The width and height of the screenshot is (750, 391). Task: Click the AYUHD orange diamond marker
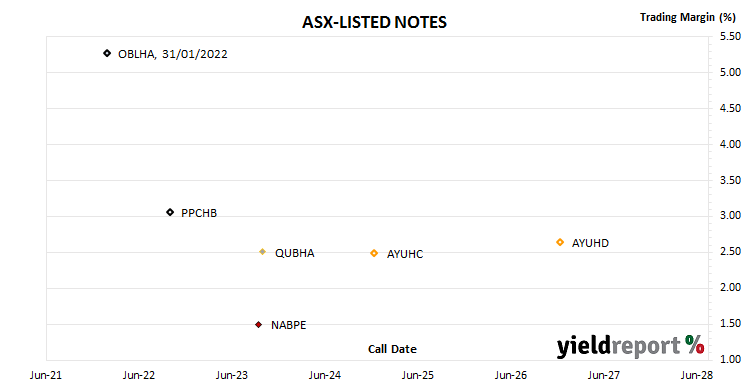tap(560, 242)
